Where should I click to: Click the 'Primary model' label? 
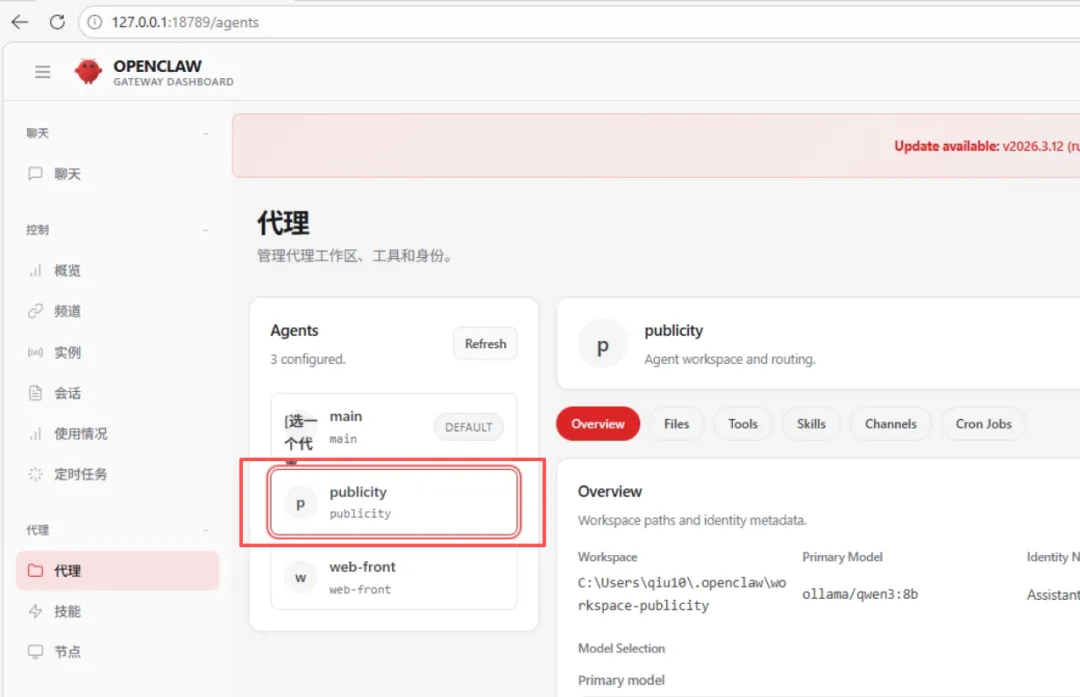621,680
